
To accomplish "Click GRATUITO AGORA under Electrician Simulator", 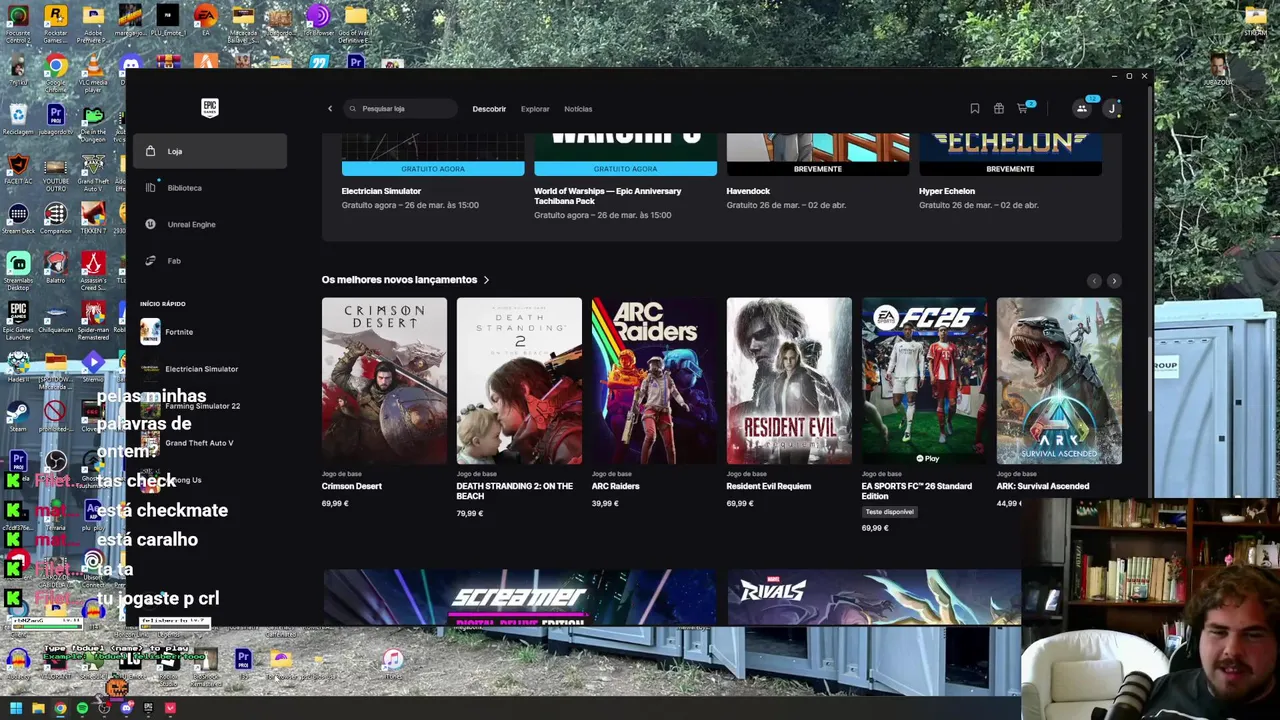I will coord(433,169).
